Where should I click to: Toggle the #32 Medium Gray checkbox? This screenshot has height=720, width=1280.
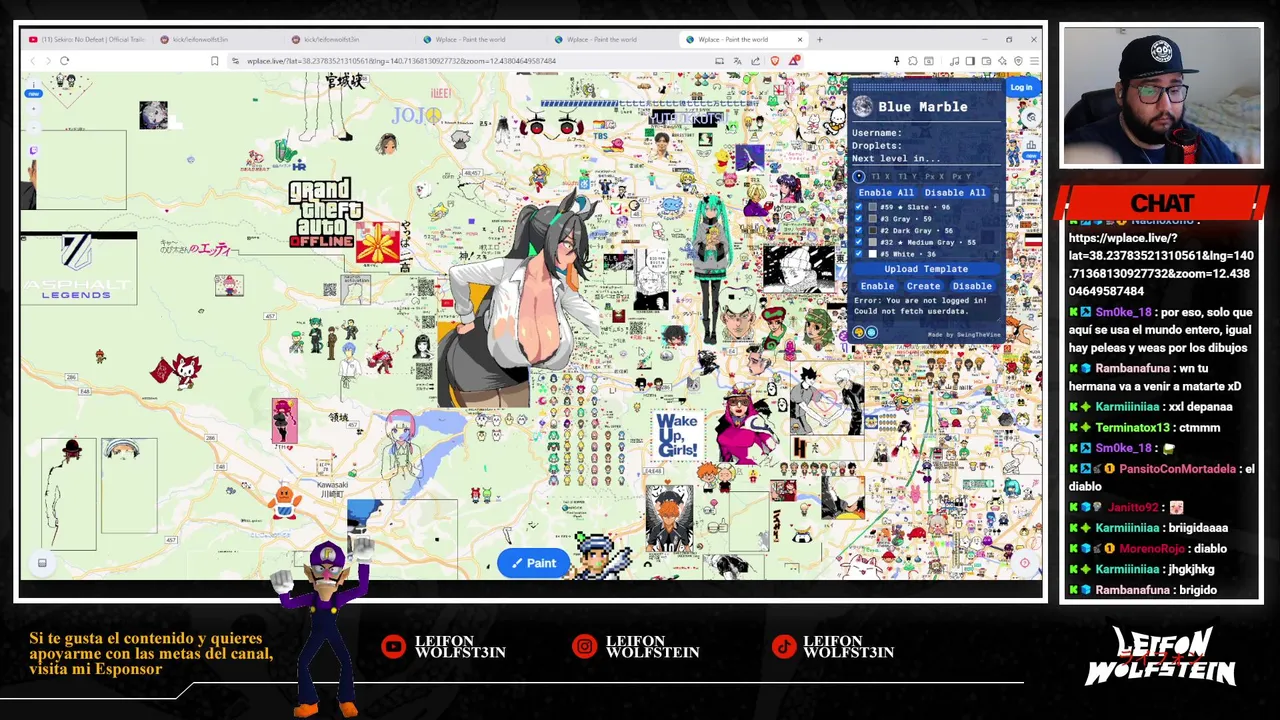[x=858, y=242]
